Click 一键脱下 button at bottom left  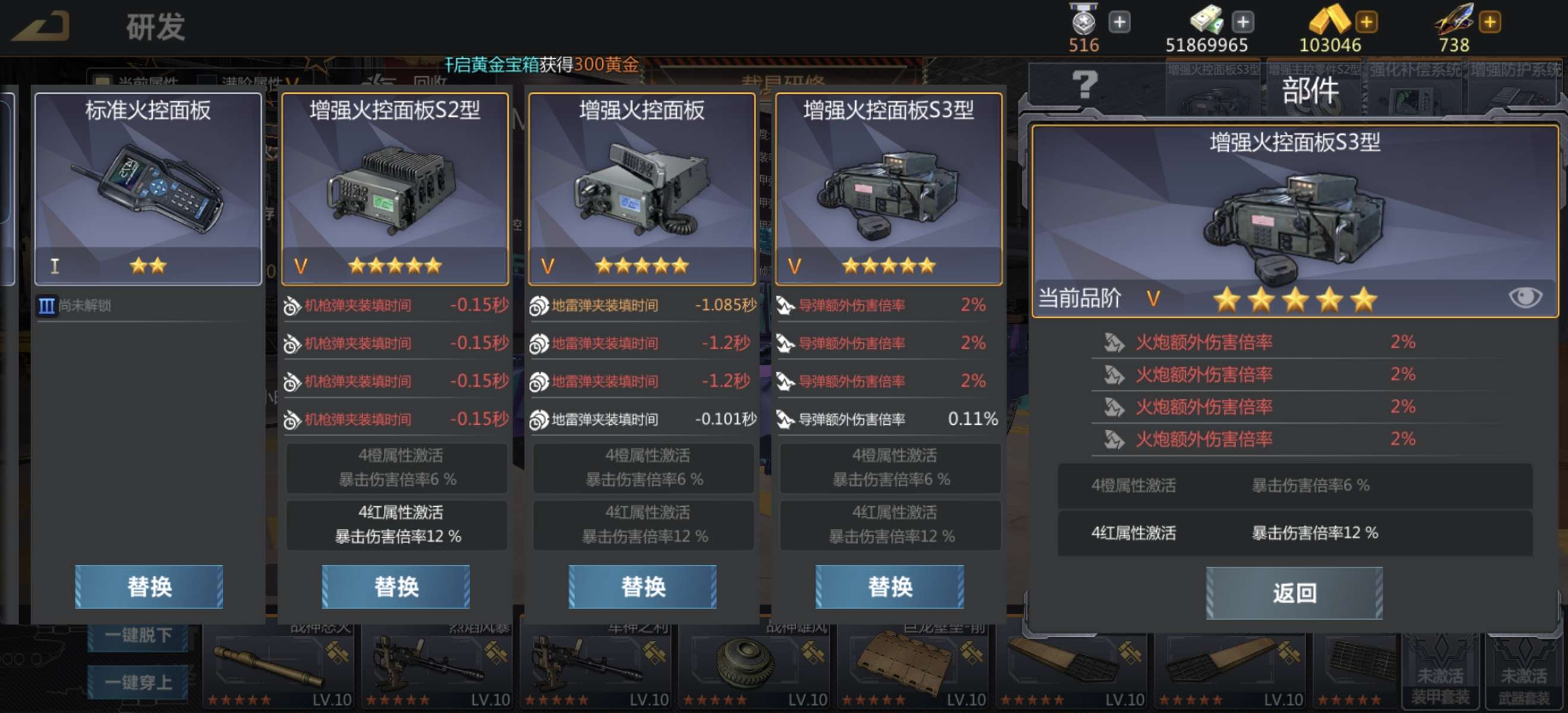click(138, 636)
